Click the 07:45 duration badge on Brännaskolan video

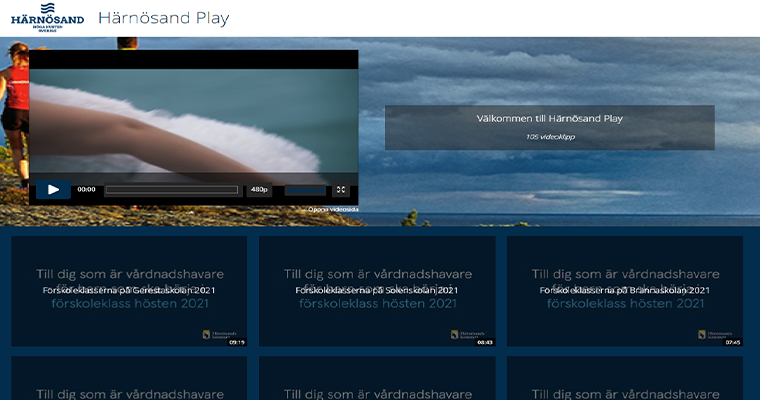click(732, 342)
